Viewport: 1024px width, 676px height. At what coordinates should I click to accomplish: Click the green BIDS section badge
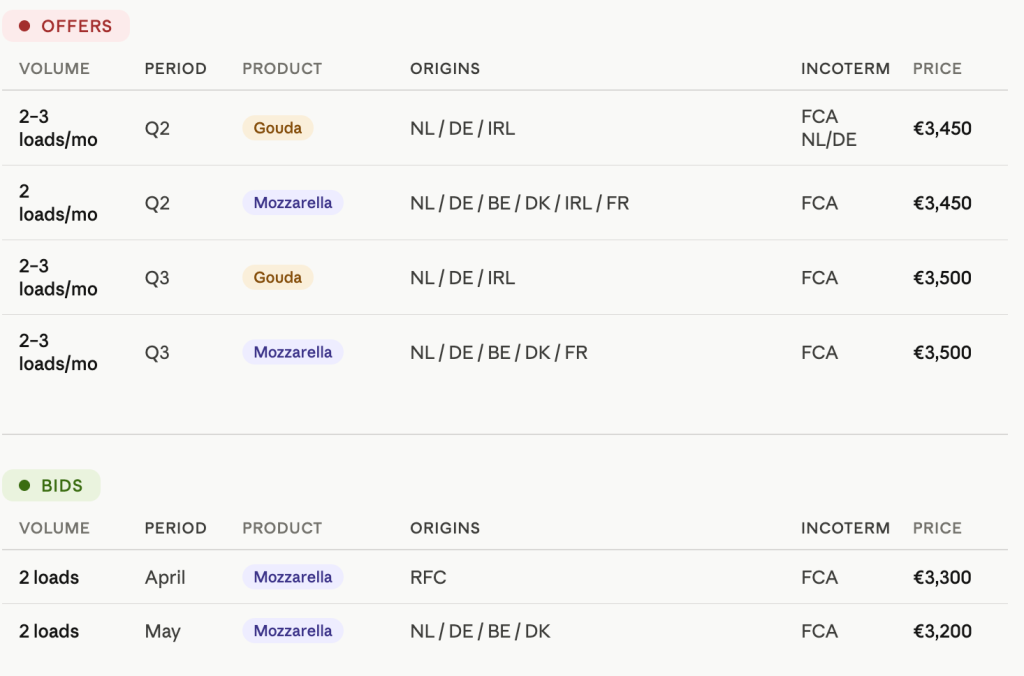coord(52,485)
